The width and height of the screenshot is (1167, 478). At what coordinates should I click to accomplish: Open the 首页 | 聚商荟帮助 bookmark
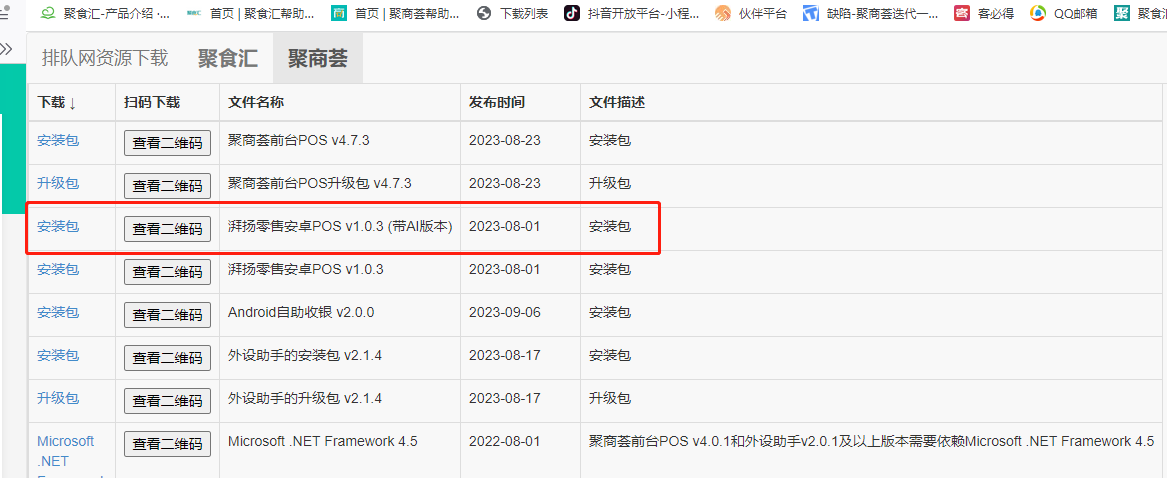pyautogui.click(x=396, y=13)
